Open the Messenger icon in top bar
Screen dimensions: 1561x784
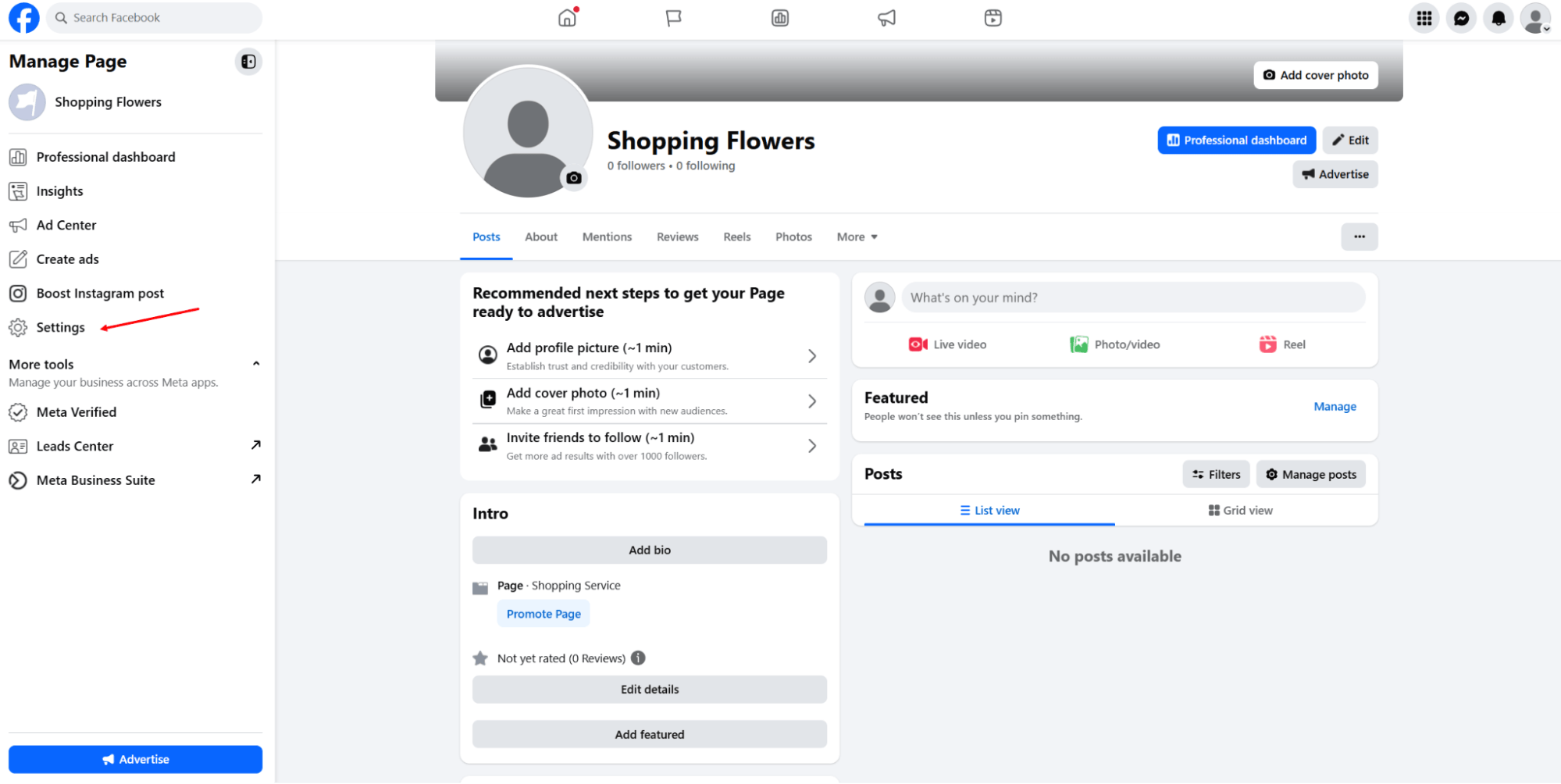pos(1460,17)
